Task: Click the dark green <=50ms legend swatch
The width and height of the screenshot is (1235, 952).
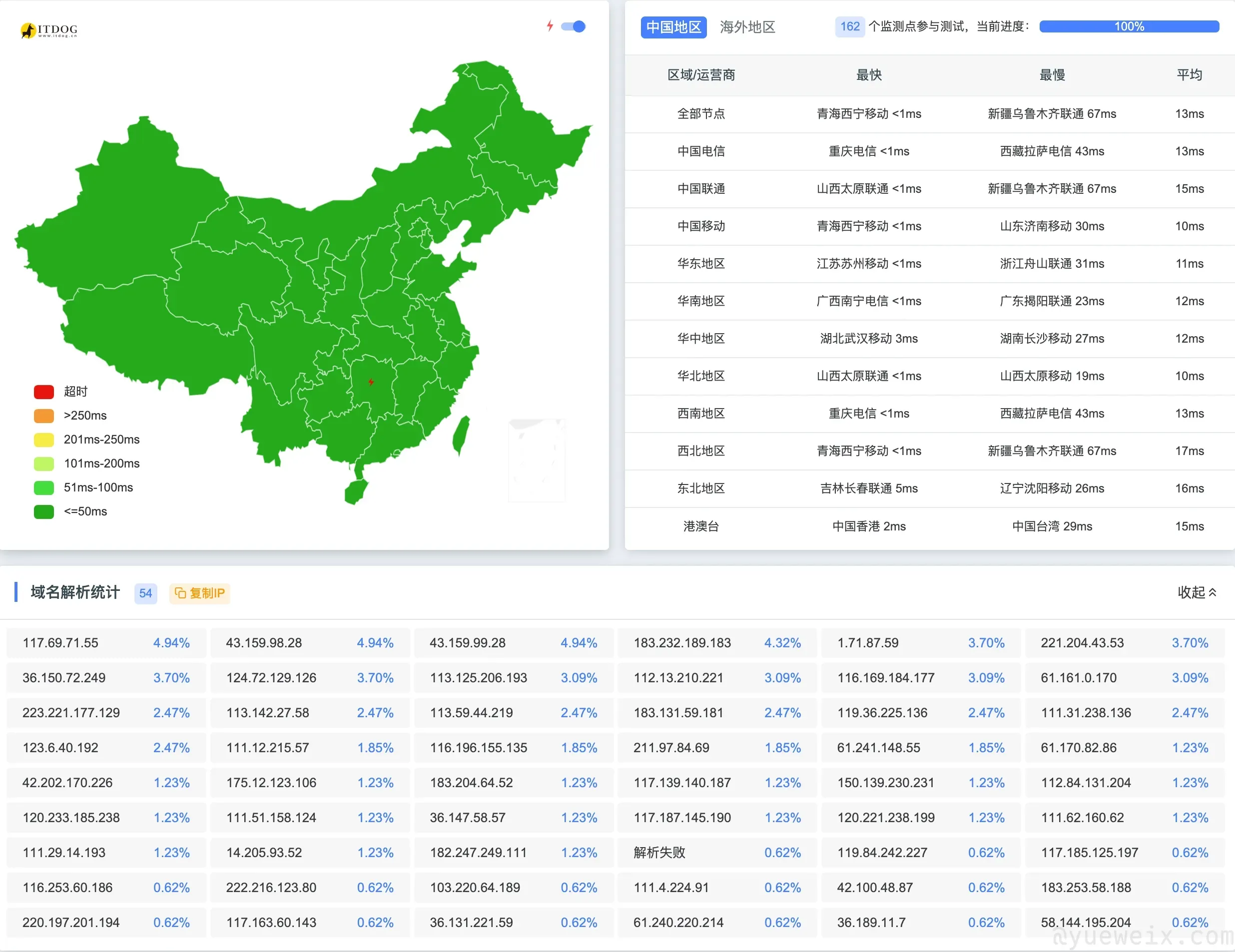Action: tap(43, 511)
